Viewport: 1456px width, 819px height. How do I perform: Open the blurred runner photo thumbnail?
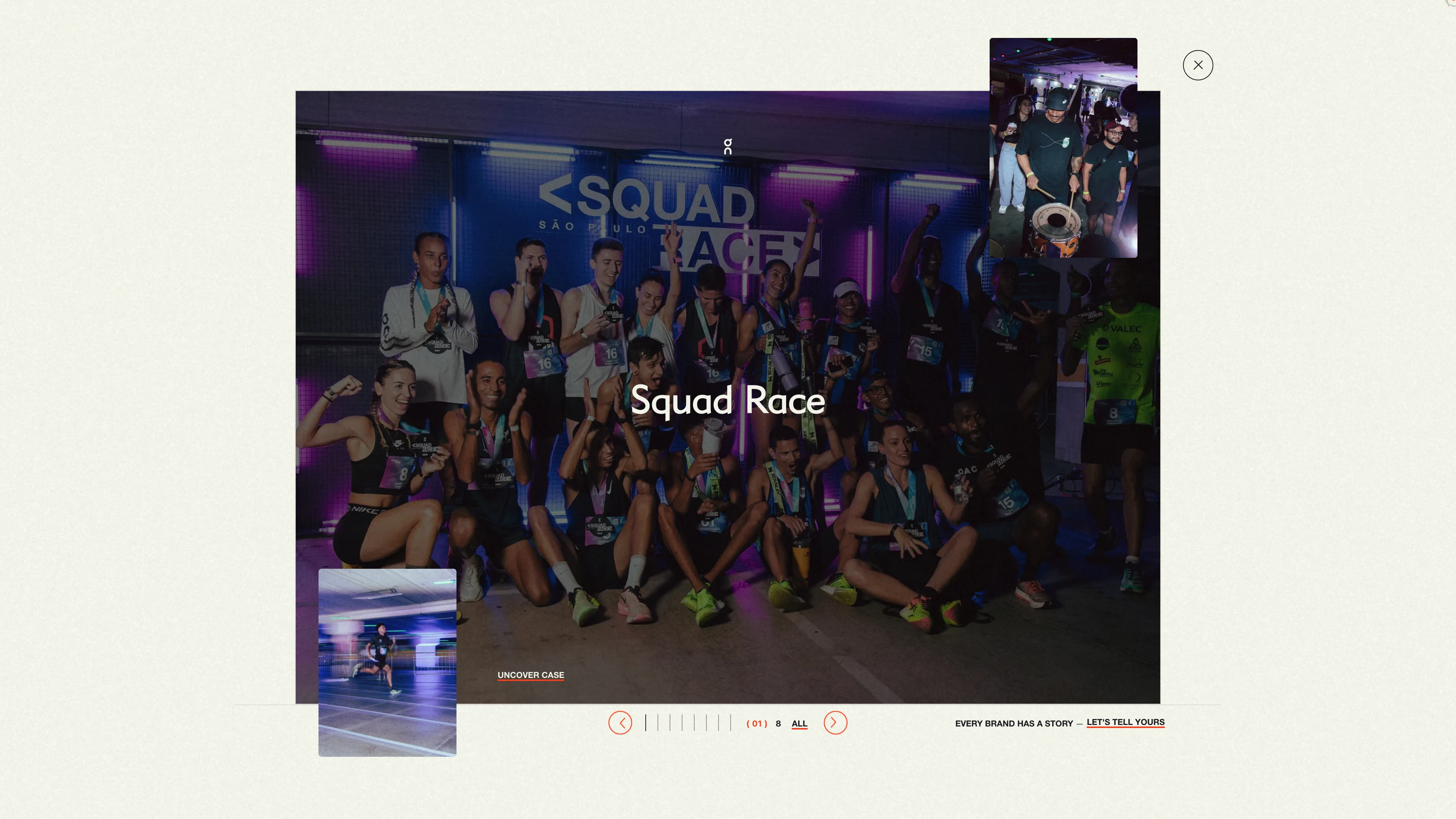click(387, 662)
